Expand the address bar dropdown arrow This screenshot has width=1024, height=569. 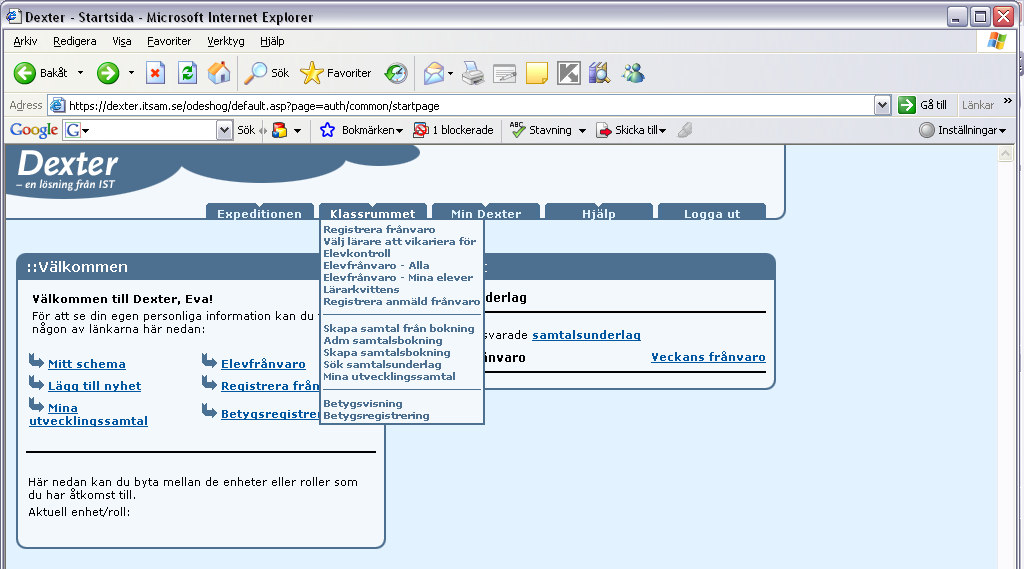[882, 105]
